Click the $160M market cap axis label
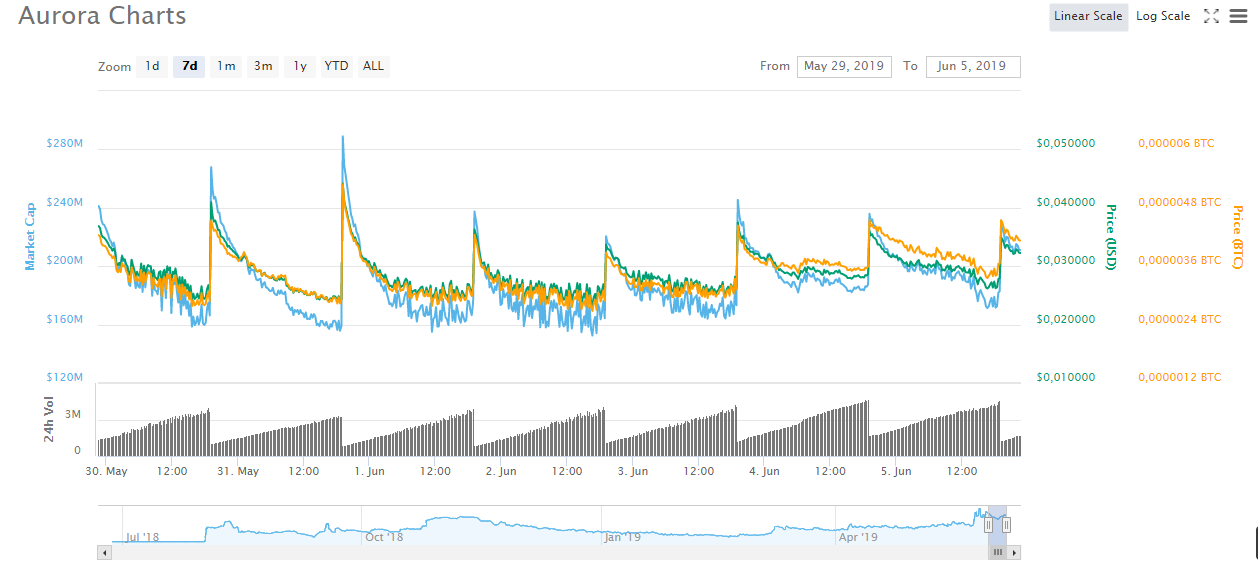Viewport: 1258px width, 562px height. point(64,320)
